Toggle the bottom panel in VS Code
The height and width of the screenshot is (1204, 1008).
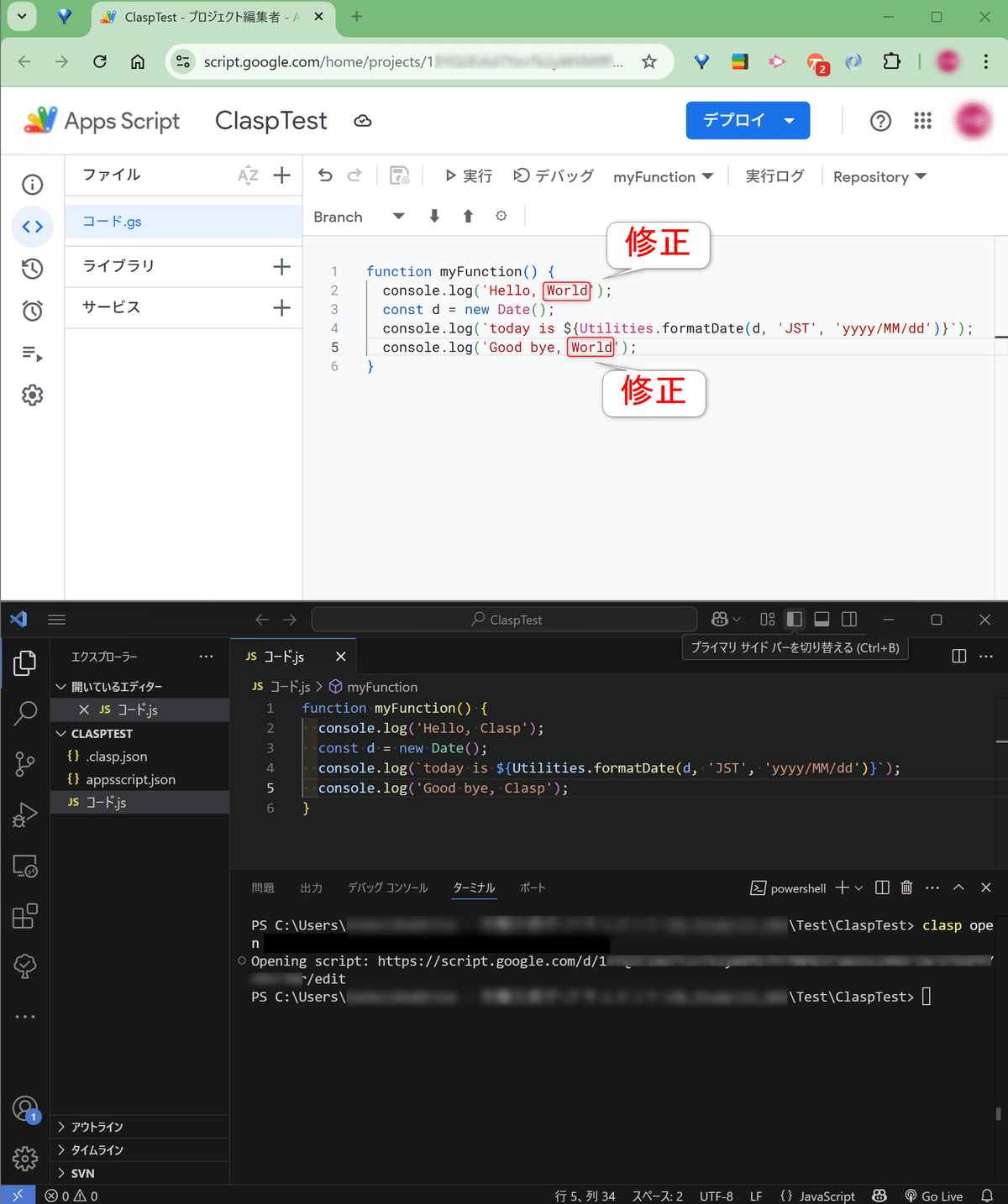[822, 619]
